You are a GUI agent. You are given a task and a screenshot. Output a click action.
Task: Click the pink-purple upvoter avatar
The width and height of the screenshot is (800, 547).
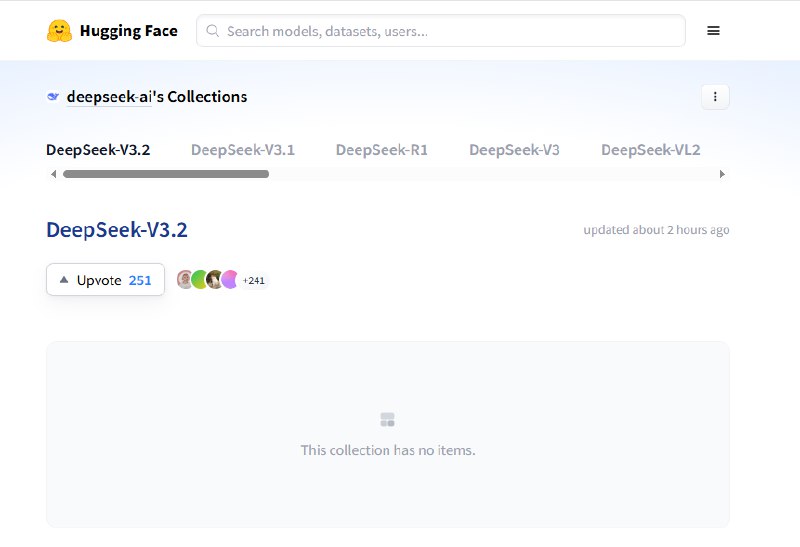pos(229,279)
